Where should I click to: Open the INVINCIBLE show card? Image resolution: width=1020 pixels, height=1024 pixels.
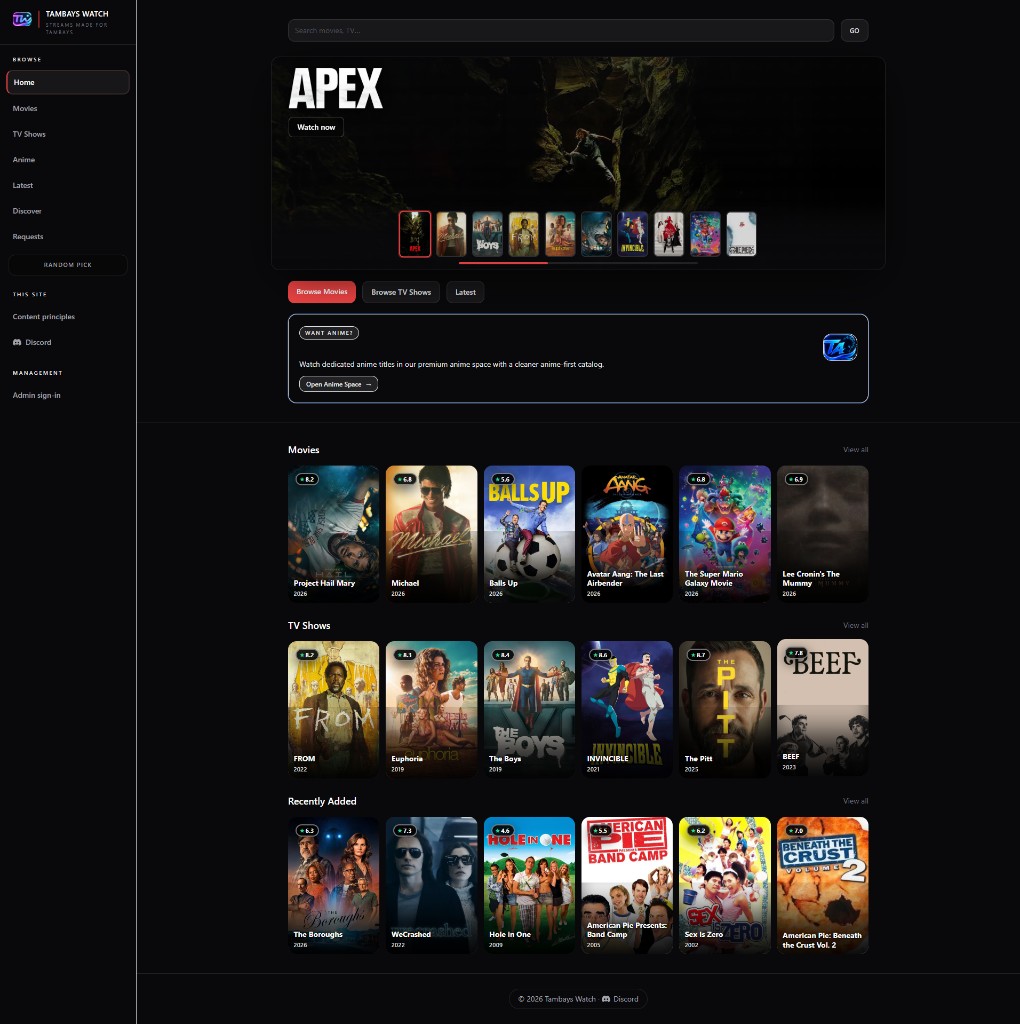627,709
